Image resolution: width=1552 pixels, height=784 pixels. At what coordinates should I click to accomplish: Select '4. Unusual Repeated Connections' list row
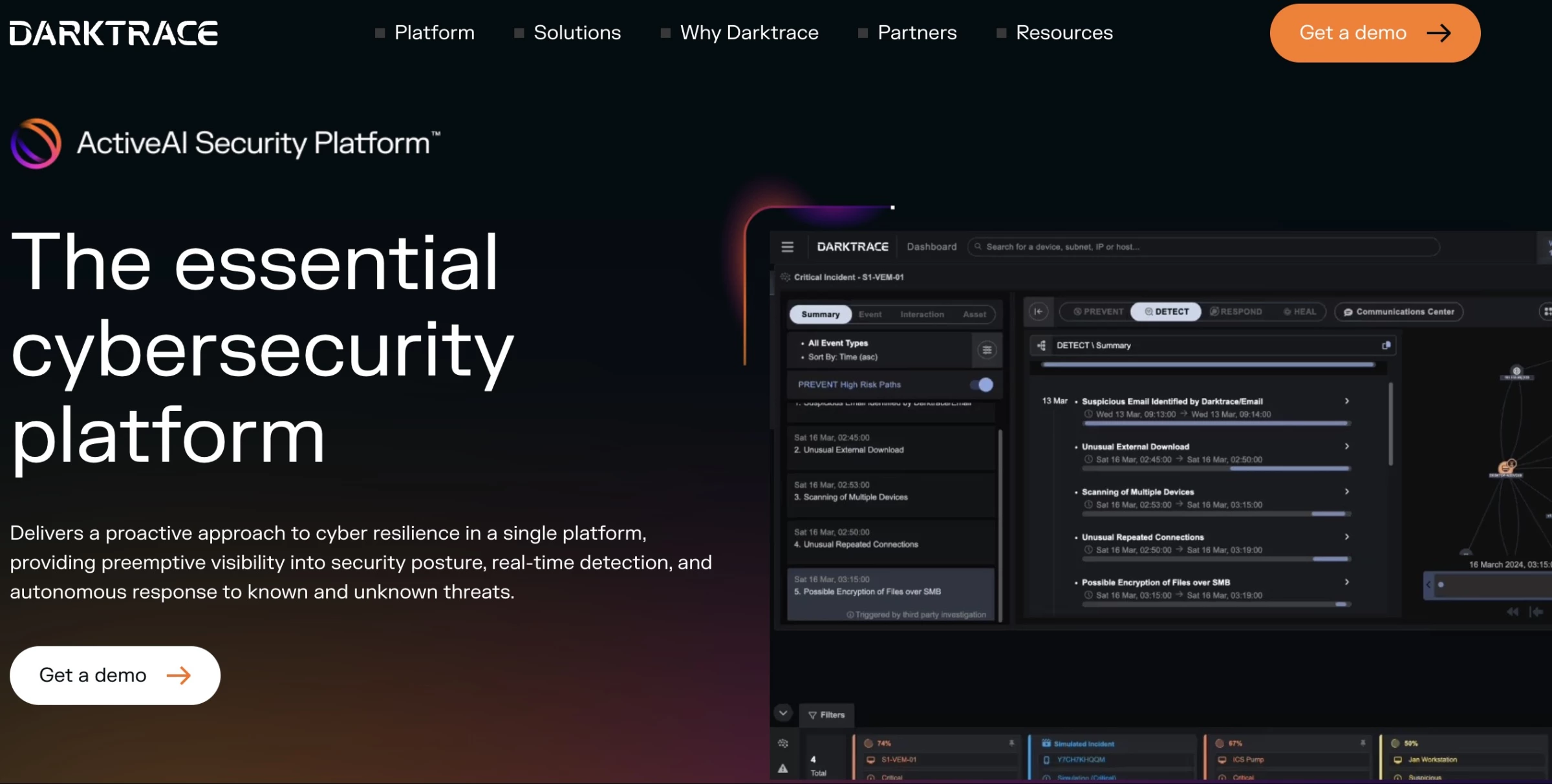pyautogui.click(x=890, y=542)
